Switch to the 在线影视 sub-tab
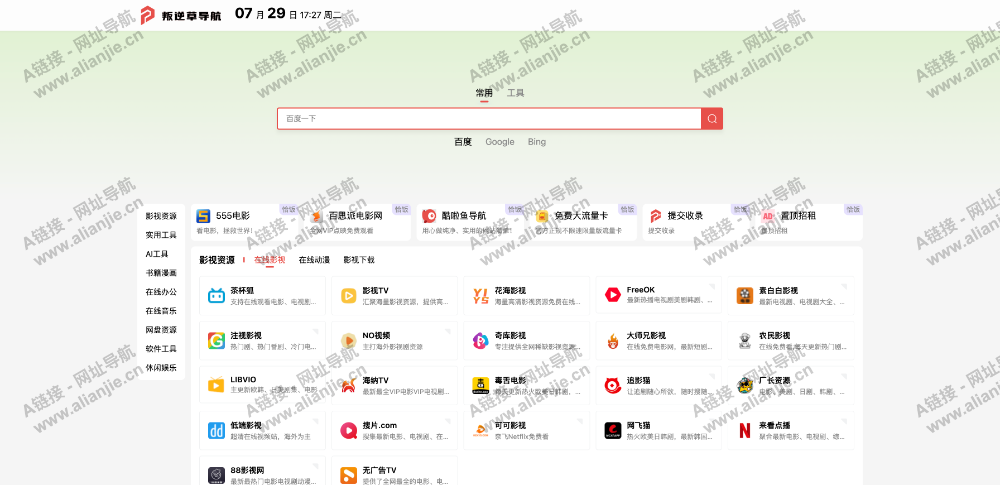Screen dimensions: 1000x485 click(270, 260)
